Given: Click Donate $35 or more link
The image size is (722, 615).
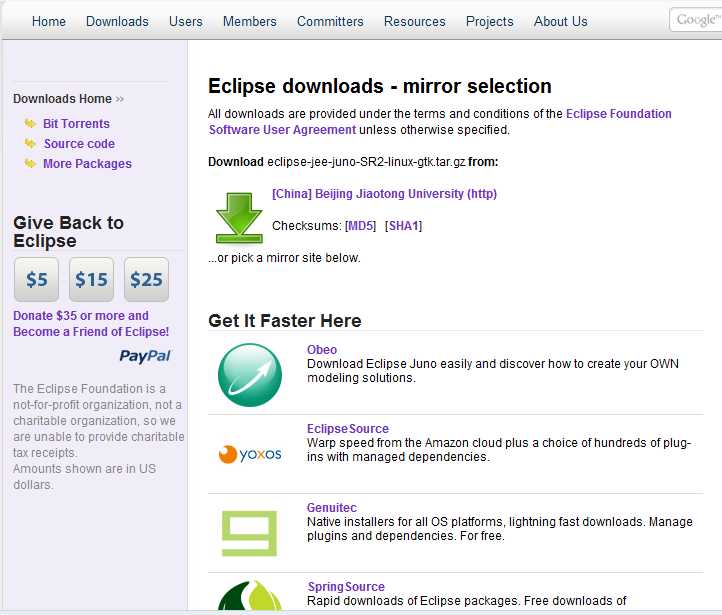Looking at the screenshot, I should coord(91,324).
